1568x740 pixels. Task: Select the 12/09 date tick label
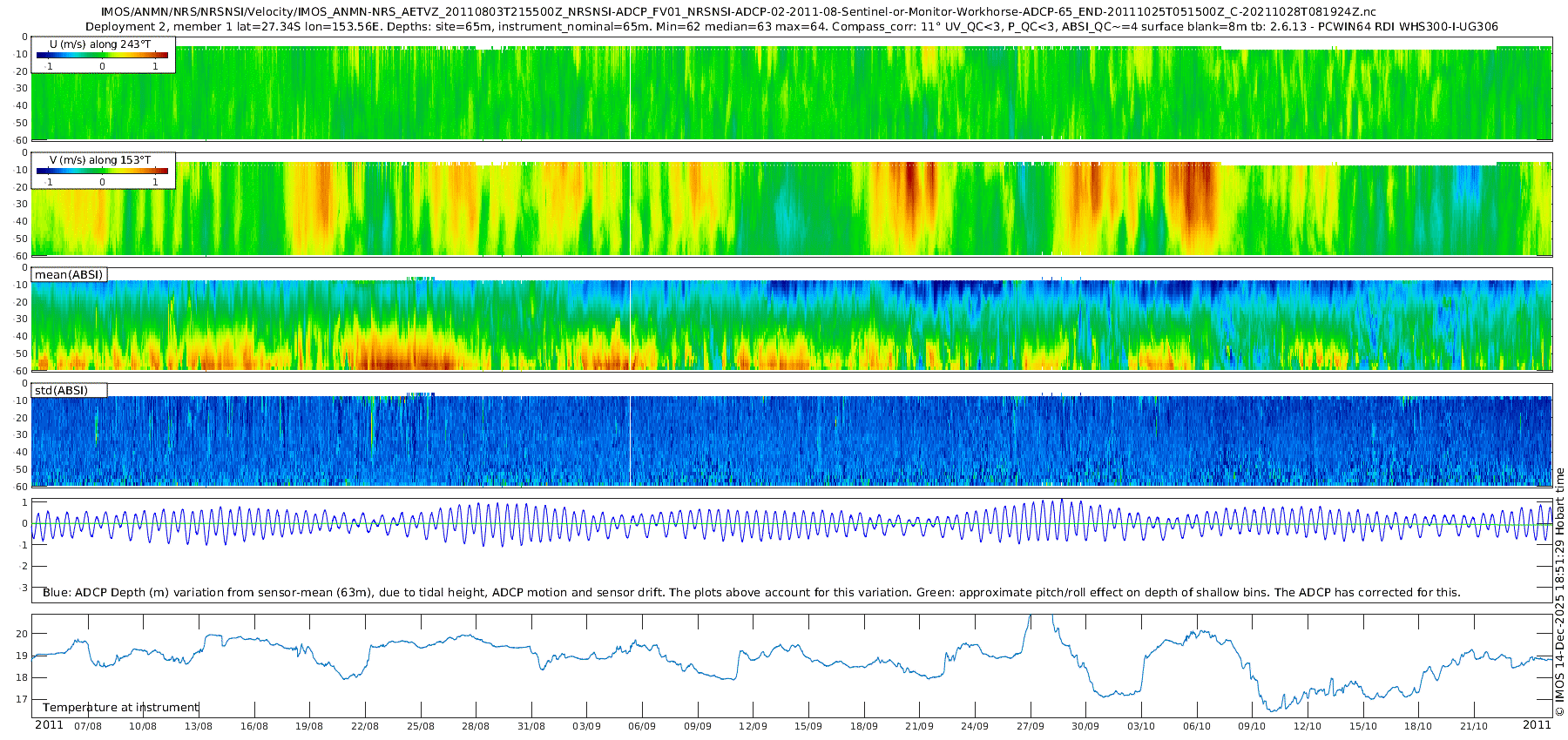(753, 726)
